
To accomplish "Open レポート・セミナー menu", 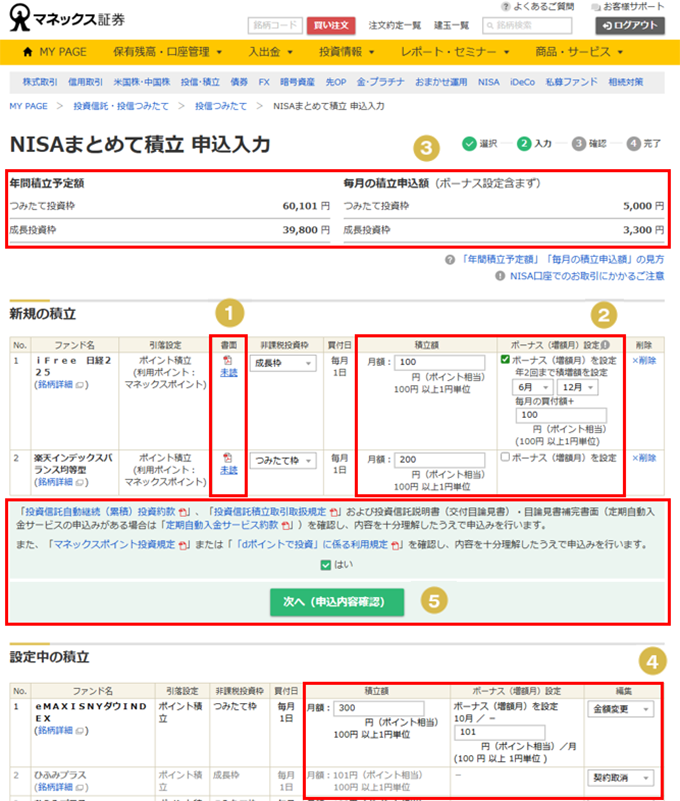I will 455,52.
